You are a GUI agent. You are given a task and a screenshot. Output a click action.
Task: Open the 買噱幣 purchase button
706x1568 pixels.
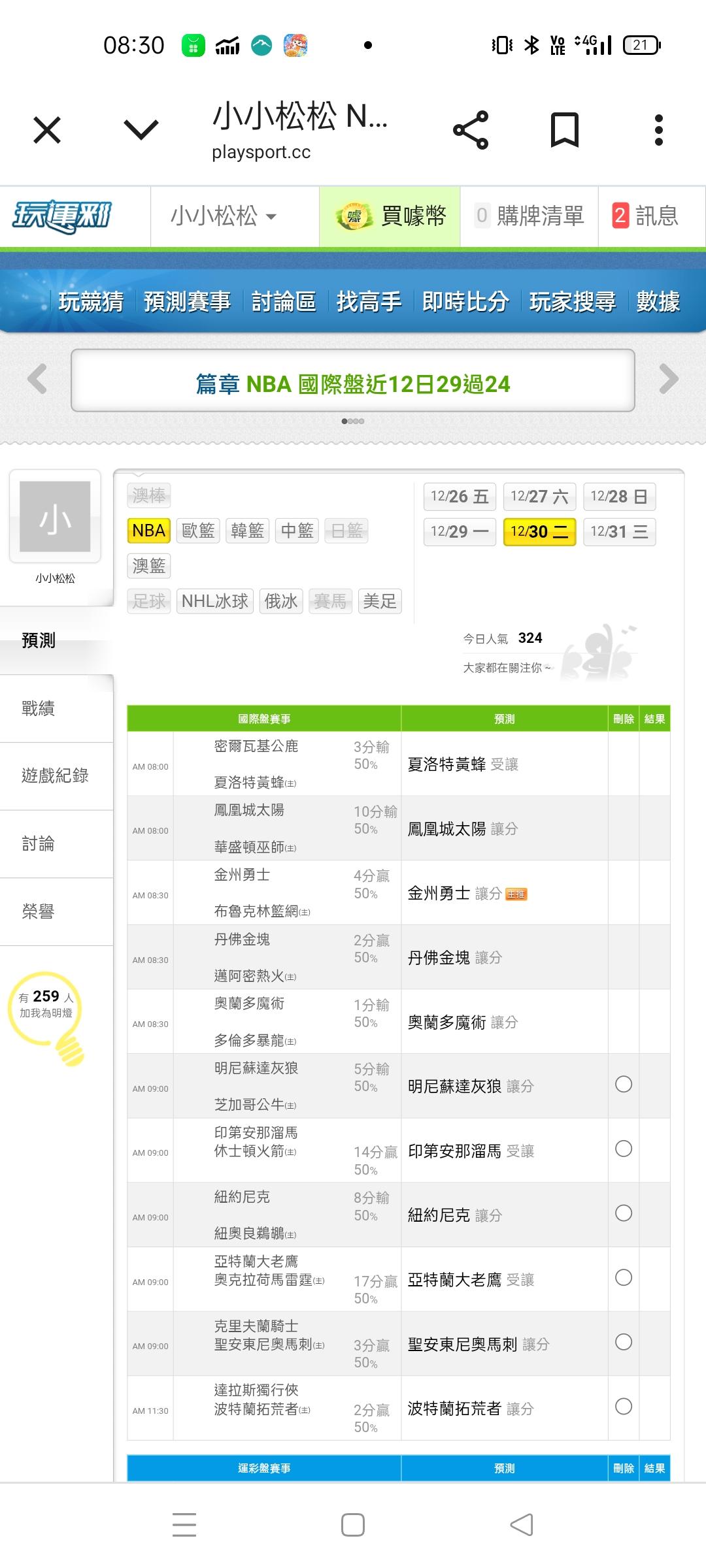pos(390,216)
